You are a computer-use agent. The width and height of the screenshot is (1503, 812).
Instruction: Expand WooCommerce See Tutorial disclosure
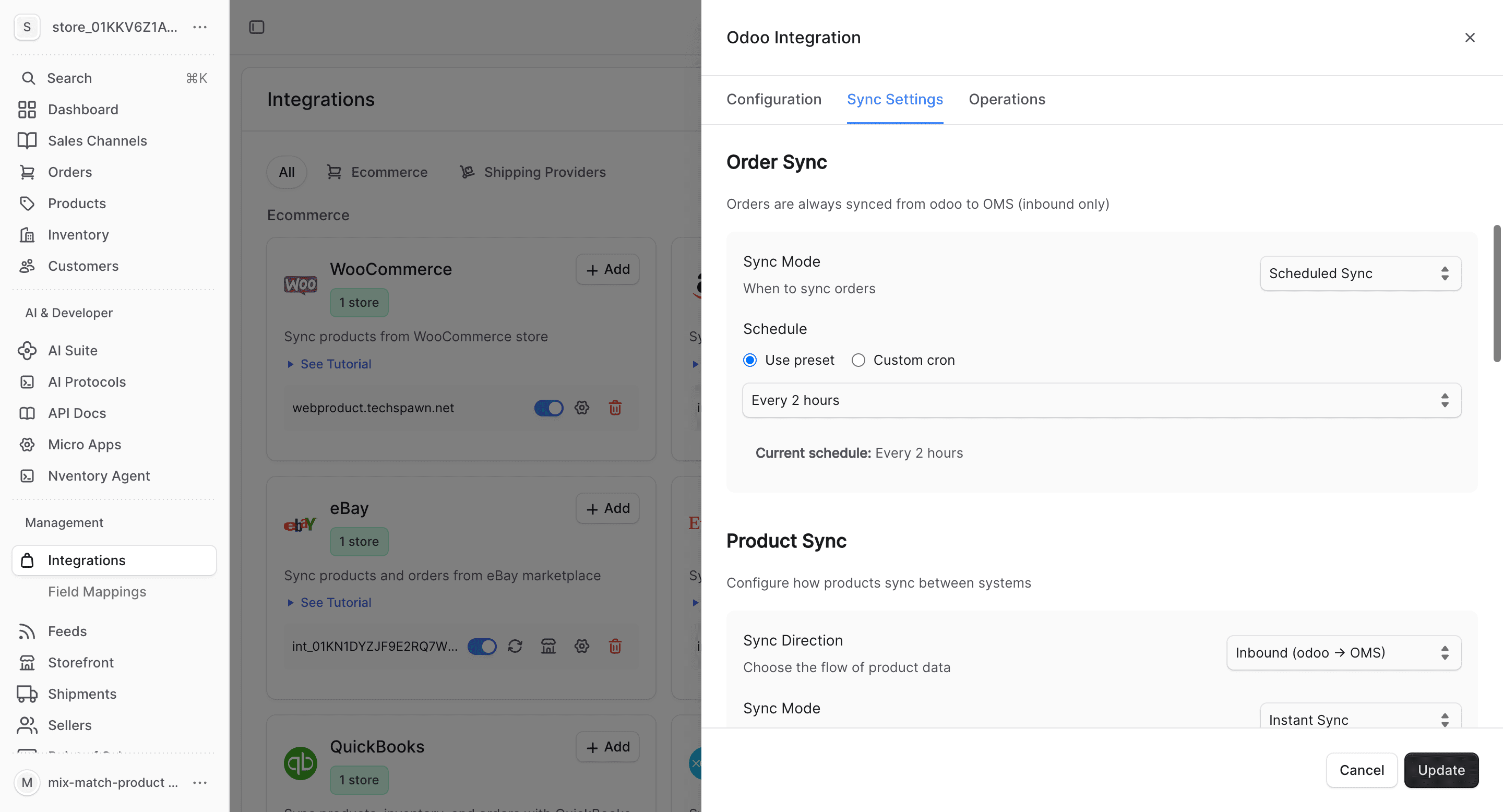click(x=330, y=364)
